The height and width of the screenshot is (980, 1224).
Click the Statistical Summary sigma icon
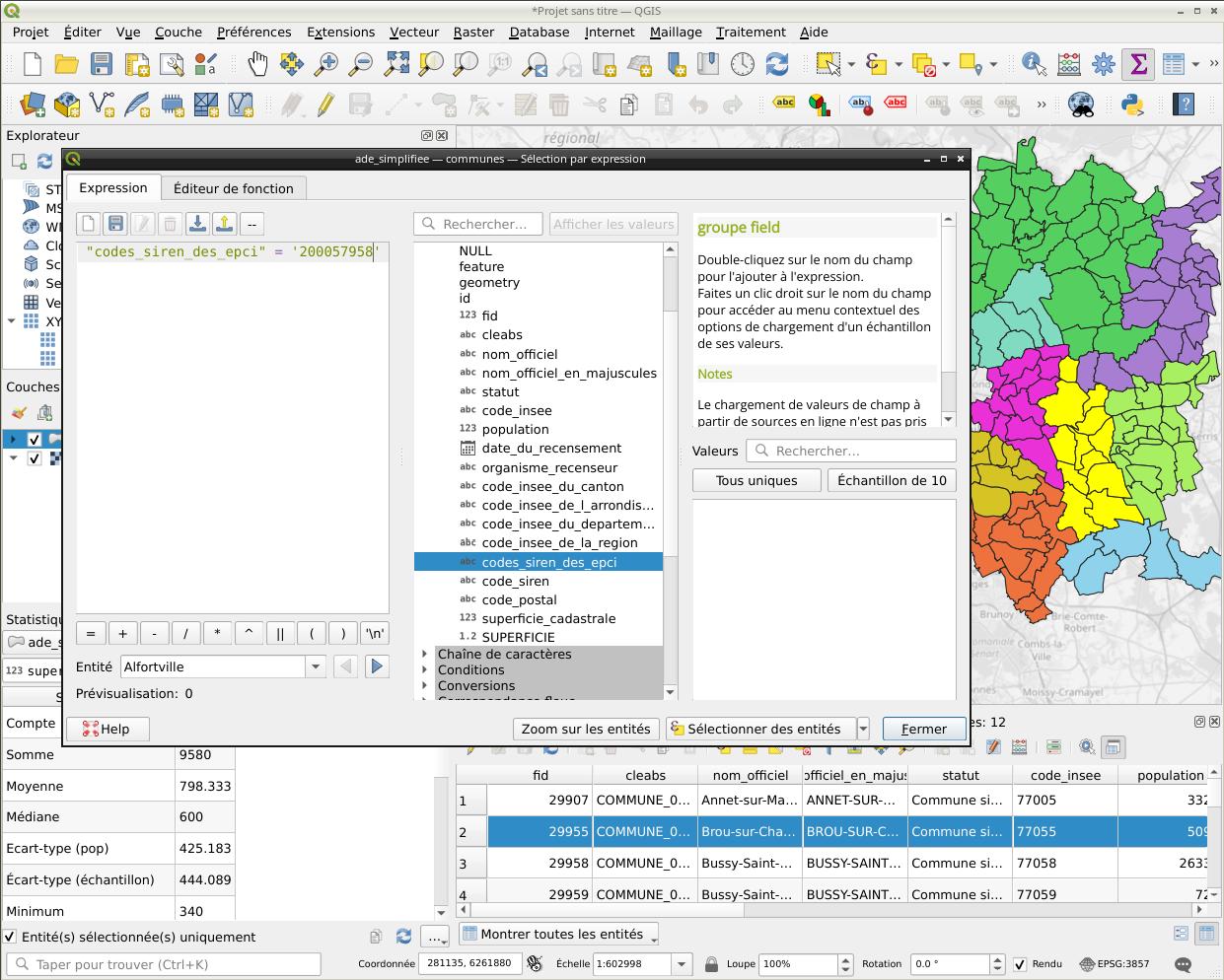1138,65
